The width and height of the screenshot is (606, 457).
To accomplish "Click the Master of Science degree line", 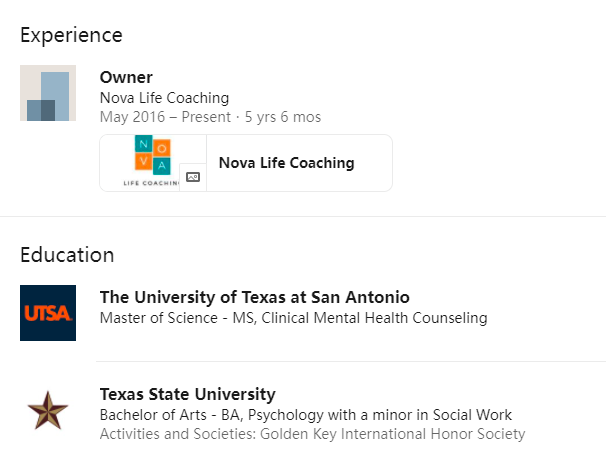I will 293,318.
